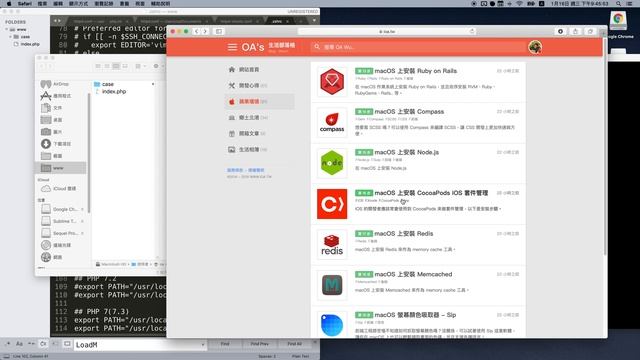The image size is (640, 360).
Task: Expand the case folder in the Sublime sidebar
Action: (11, 37)
